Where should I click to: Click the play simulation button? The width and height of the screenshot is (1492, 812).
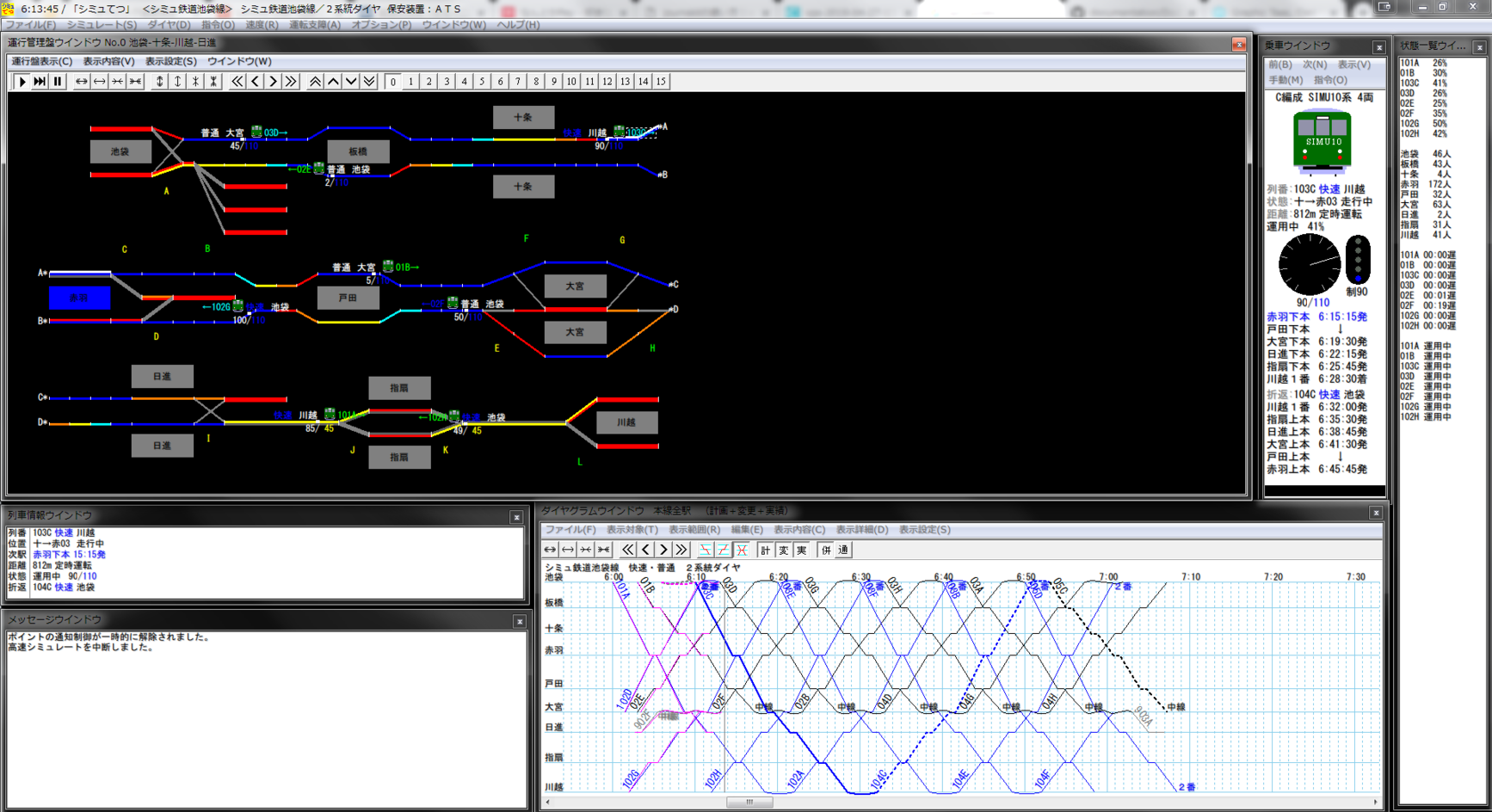(x=22, y=82)
